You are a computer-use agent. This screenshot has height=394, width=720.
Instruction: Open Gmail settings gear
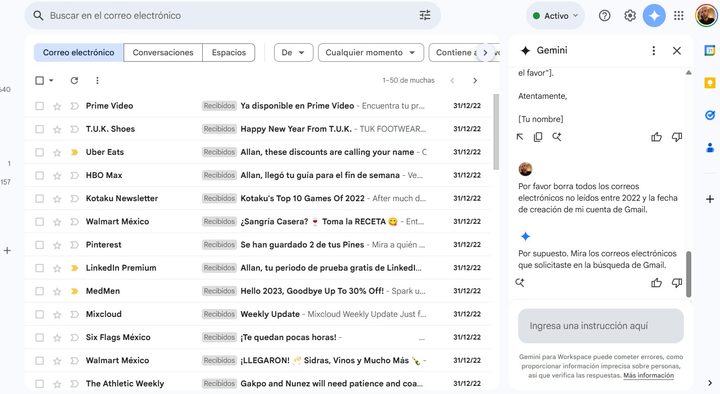pos(630,16)
